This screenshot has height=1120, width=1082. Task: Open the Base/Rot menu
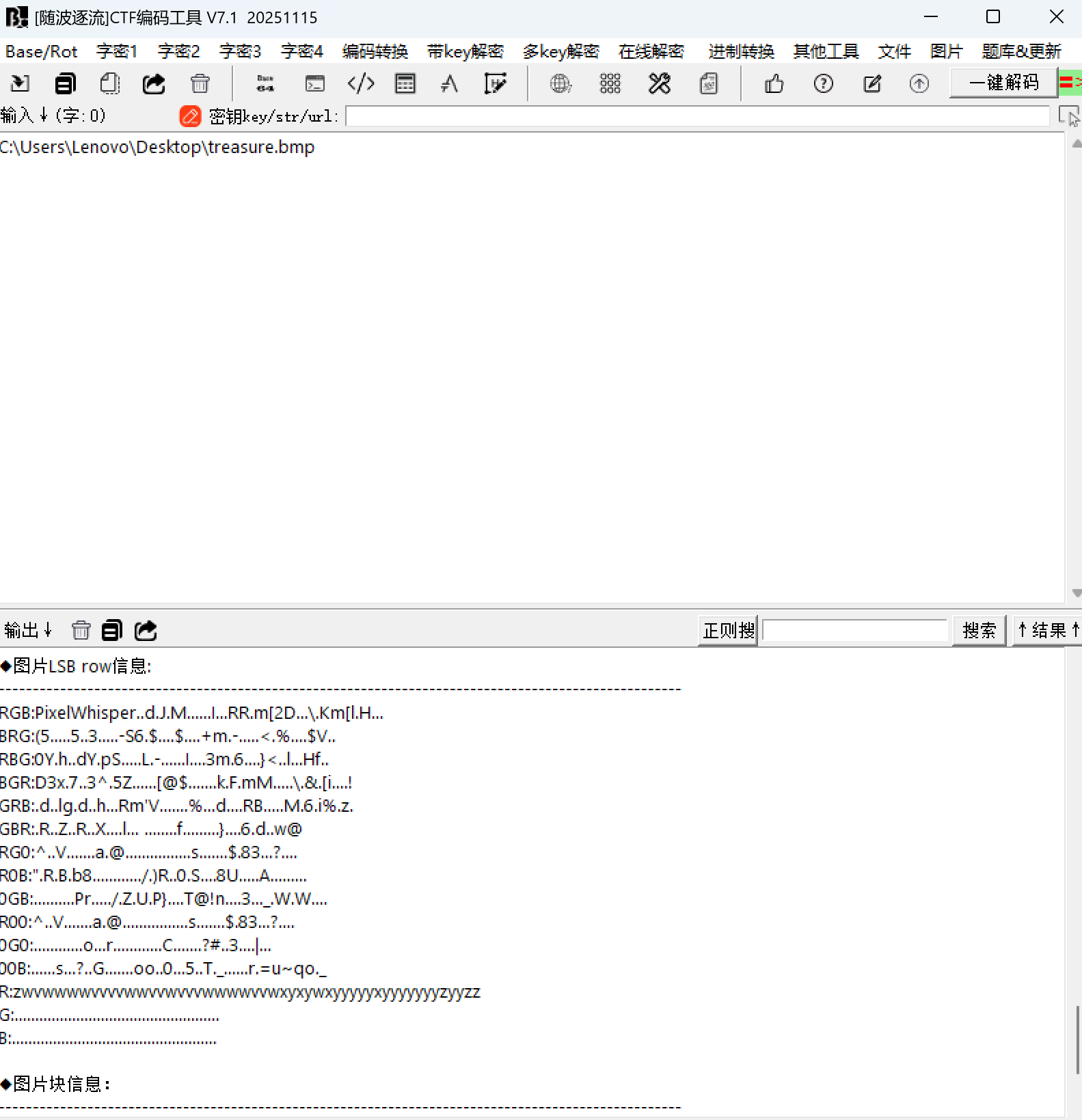pos(42,51)
